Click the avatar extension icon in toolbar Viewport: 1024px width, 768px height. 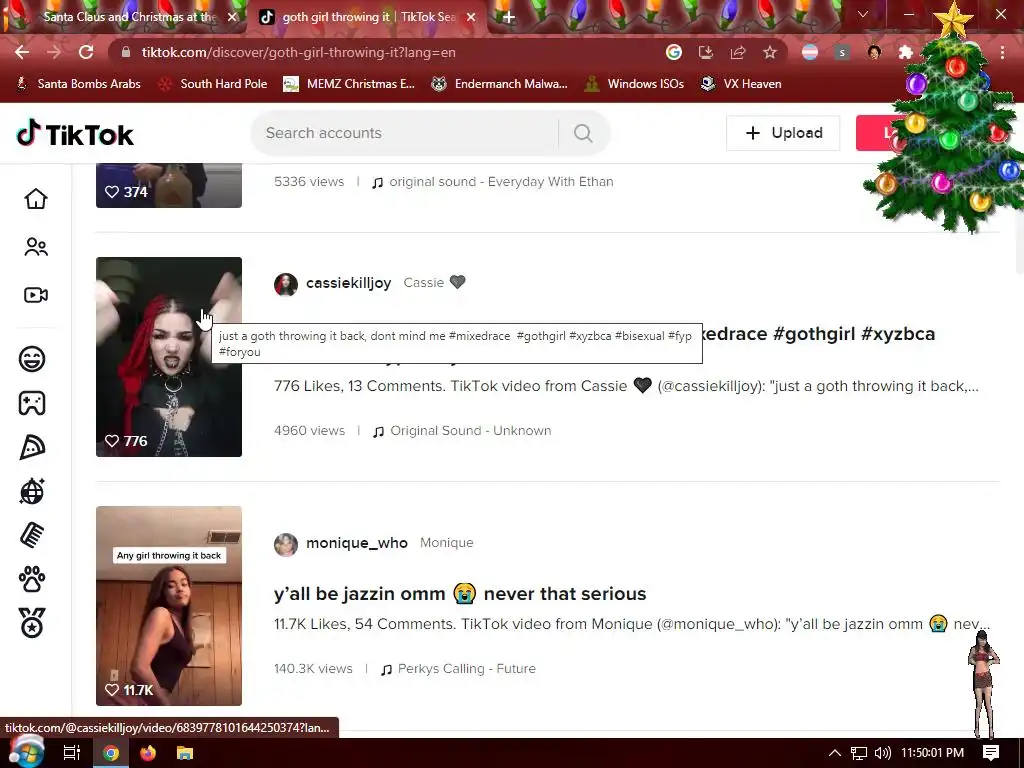[x=874, y=52]
